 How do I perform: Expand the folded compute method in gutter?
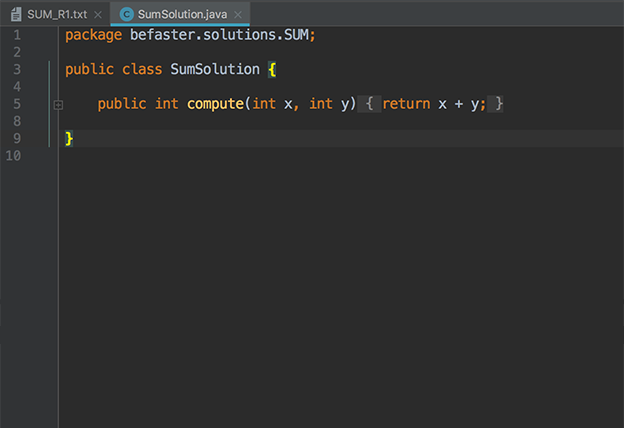click(58, 104)
